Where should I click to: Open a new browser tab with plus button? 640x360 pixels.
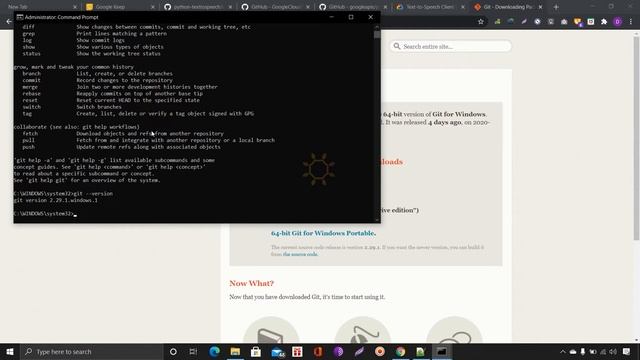(556, 7)
